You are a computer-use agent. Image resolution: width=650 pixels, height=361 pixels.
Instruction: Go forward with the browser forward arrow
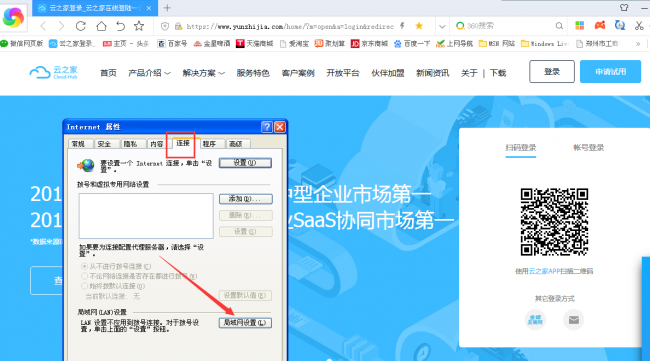click(x=61, y=26)
